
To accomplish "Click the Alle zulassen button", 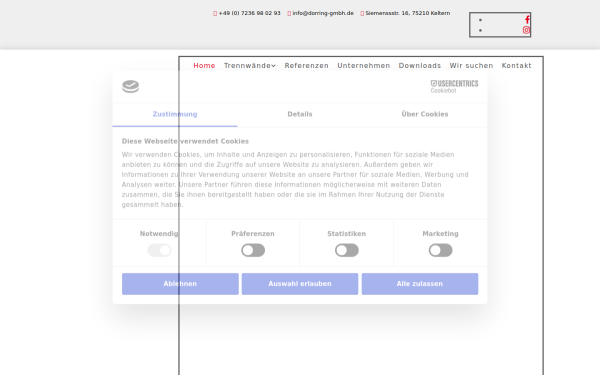I will coord(420,284).
